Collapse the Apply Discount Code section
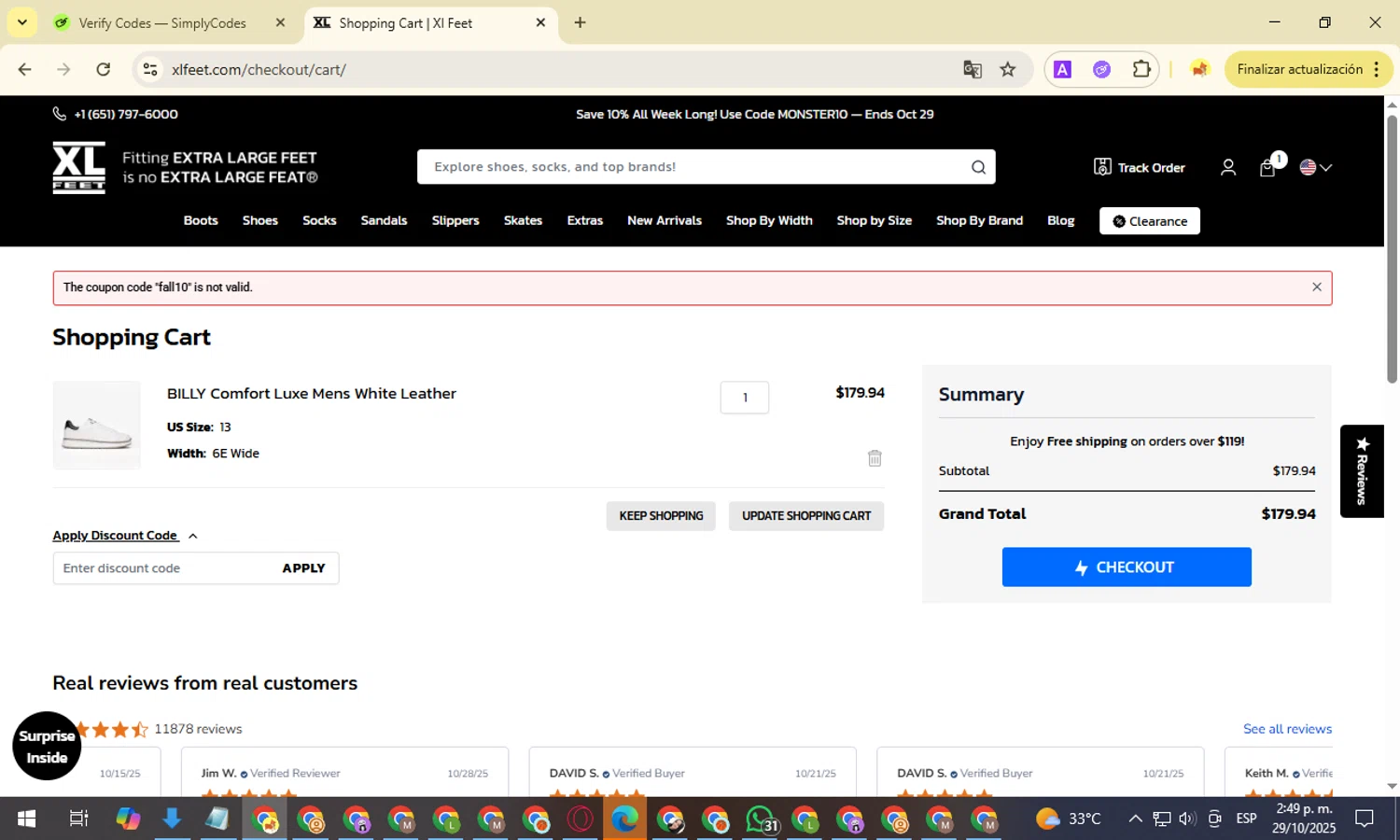This screenshot has width=1400, height=840. click(125, 536)
